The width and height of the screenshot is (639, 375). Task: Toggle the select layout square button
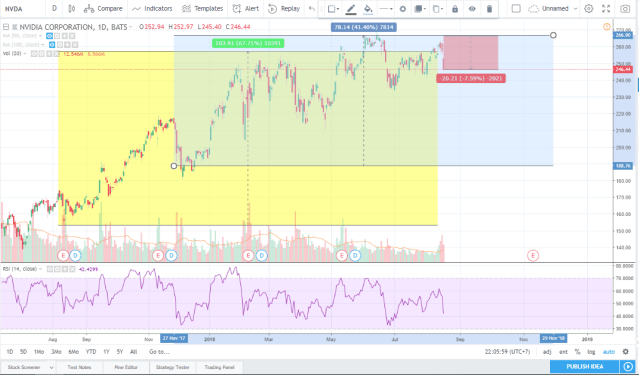(516, 9)
